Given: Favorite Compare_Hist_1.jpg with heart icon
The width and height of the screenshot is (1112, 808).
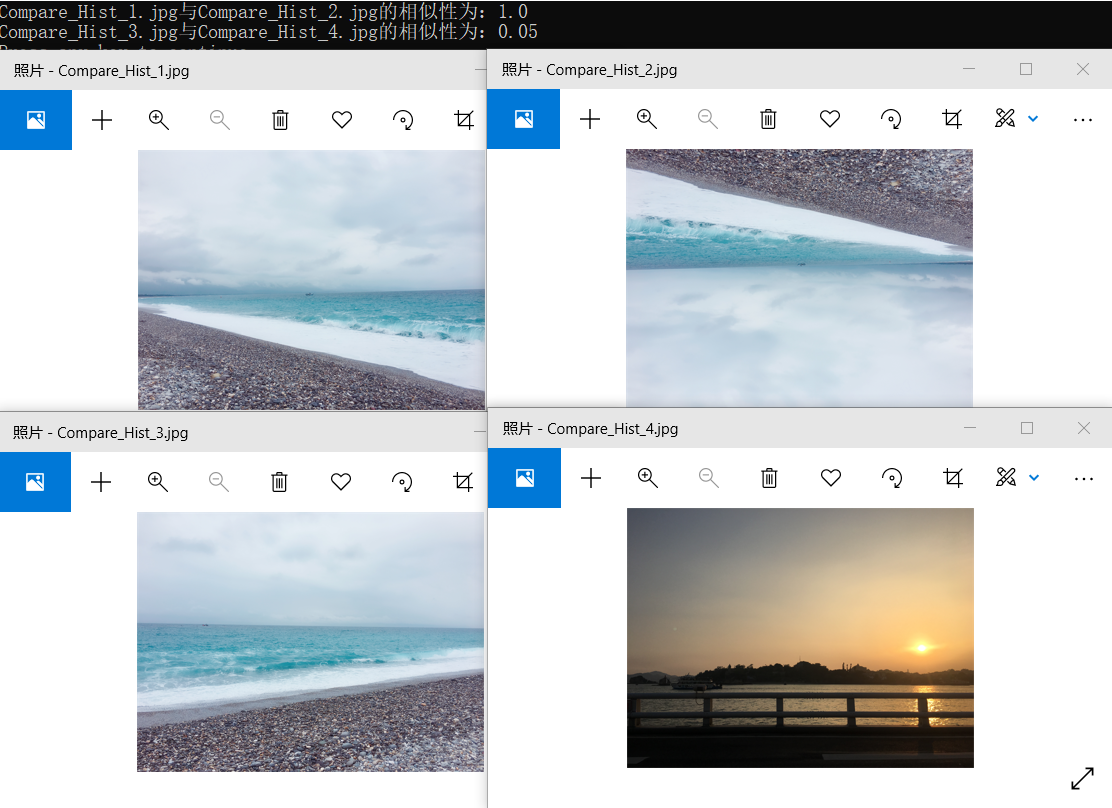Looking at the screenshot, I should (342, 120).
